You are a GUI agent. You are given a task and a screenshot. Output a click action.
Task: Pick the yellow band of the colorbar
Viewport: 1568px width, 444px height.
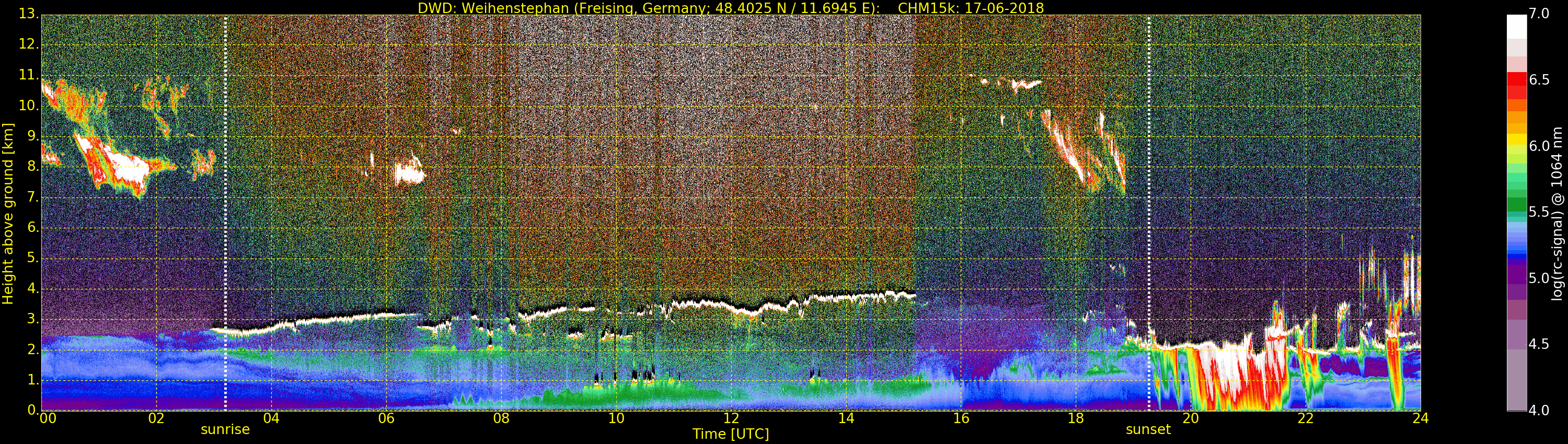1516,139
